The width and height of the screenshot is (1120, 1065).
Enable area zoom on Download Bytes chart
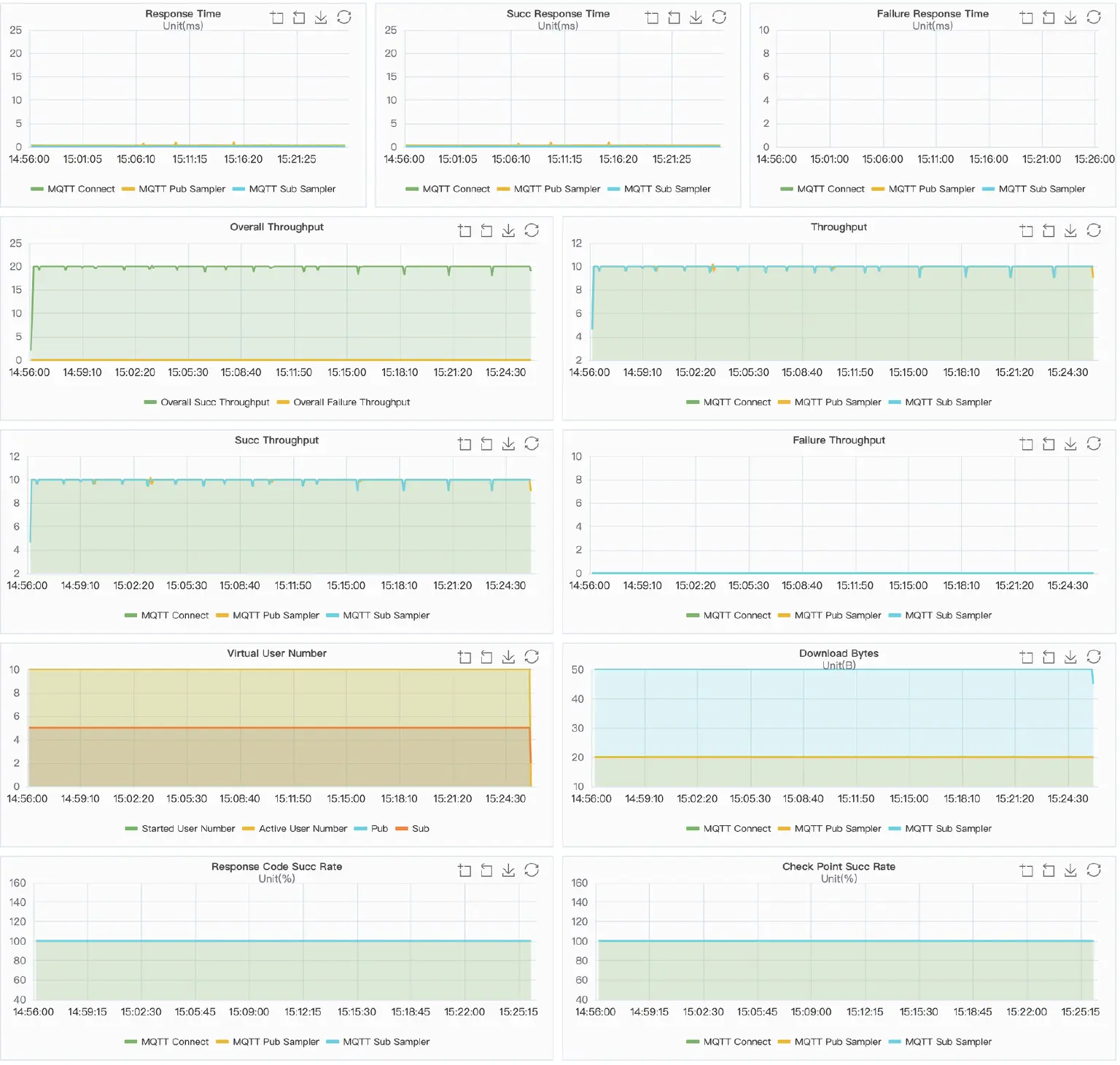(1027, 657)
